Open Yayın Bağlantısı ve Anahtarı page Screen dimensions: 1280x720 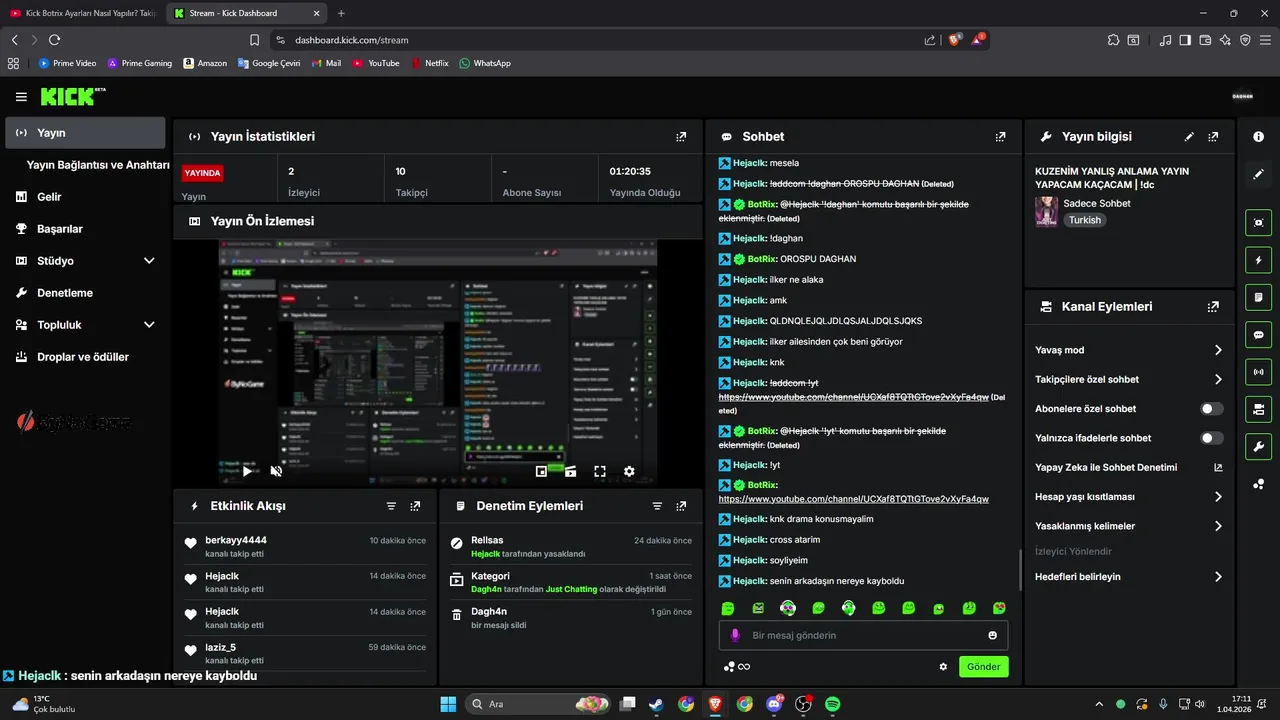(x=98, y=165)
